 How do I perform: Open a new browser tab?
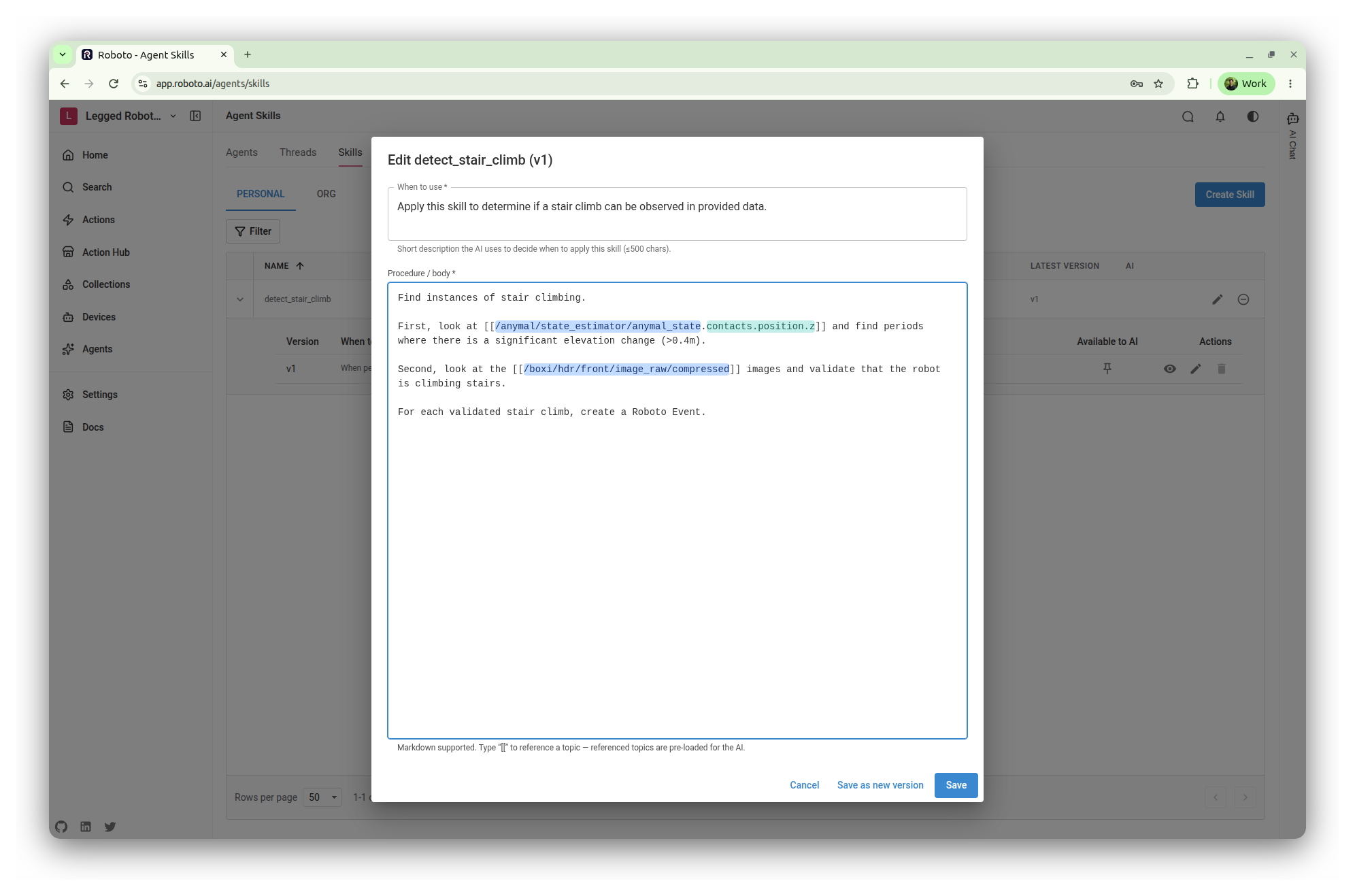coord(248,54)
